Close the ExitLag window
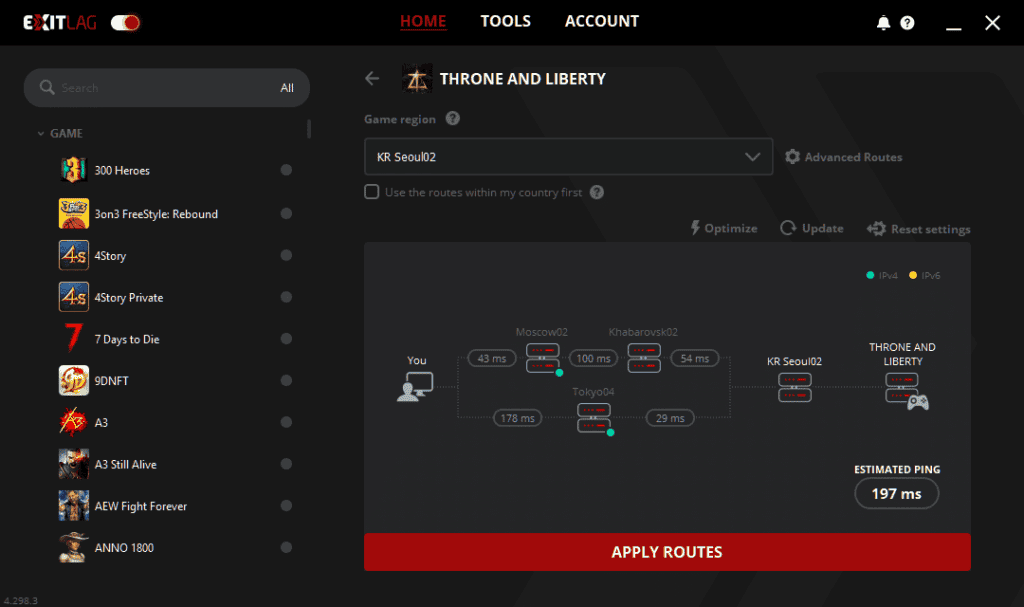 [x=992, y=23]
